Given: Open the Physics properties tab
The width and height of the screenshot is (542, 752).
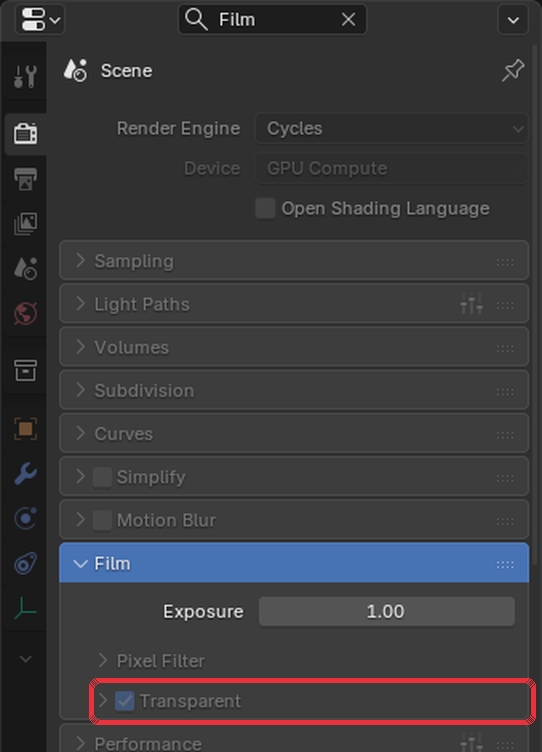Looking at the screenshot, I should (x=25, y=518).
